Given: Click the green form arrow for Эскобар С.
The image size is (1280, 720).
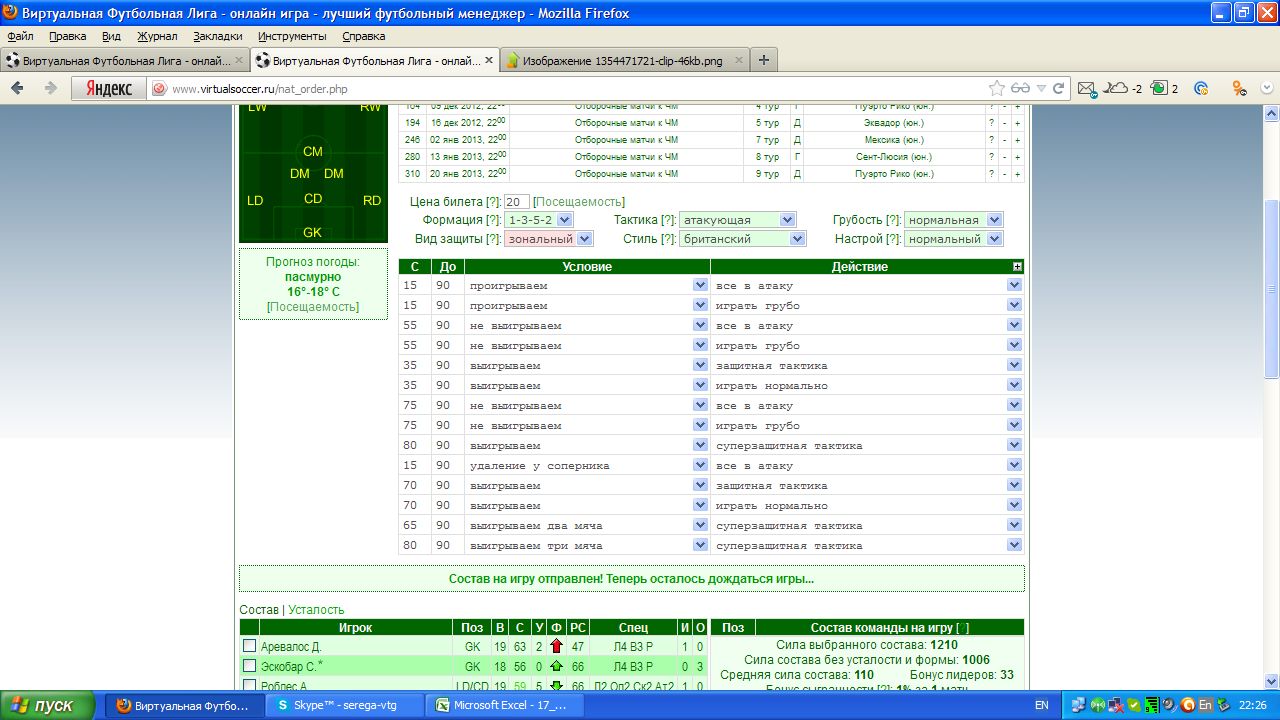Looking at the screenshot, I should [x=557, y=666].
